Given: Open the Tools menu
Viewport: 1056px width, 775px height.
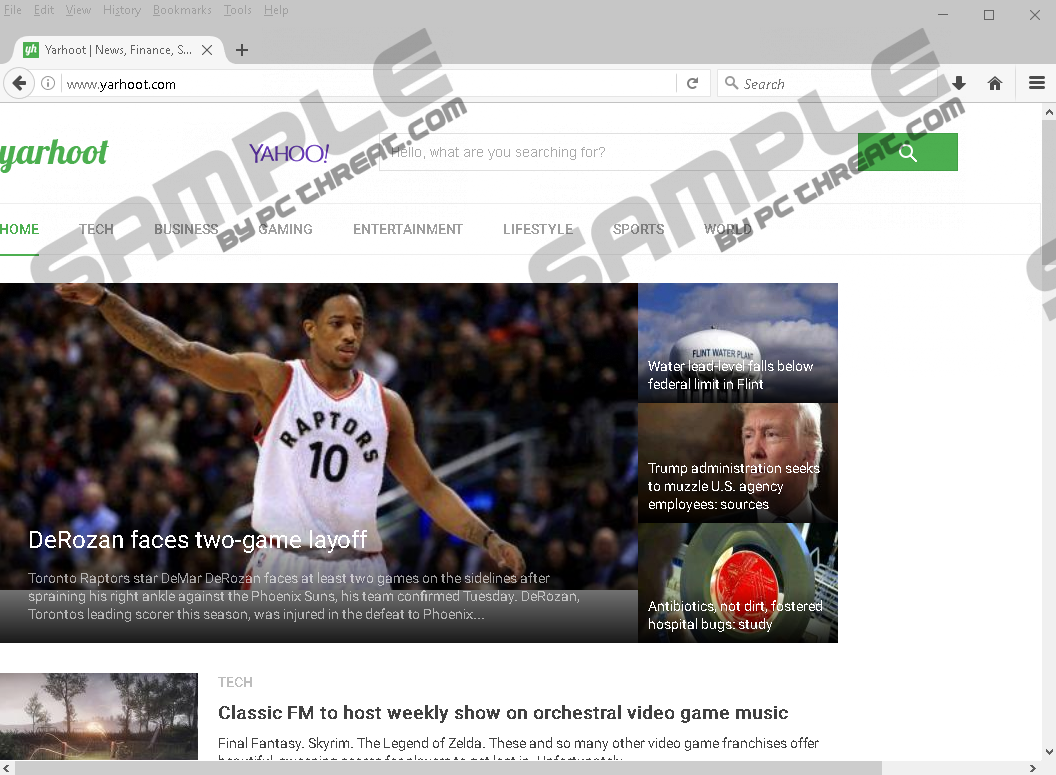Looking at the screenshot, I should coord(238,10).
